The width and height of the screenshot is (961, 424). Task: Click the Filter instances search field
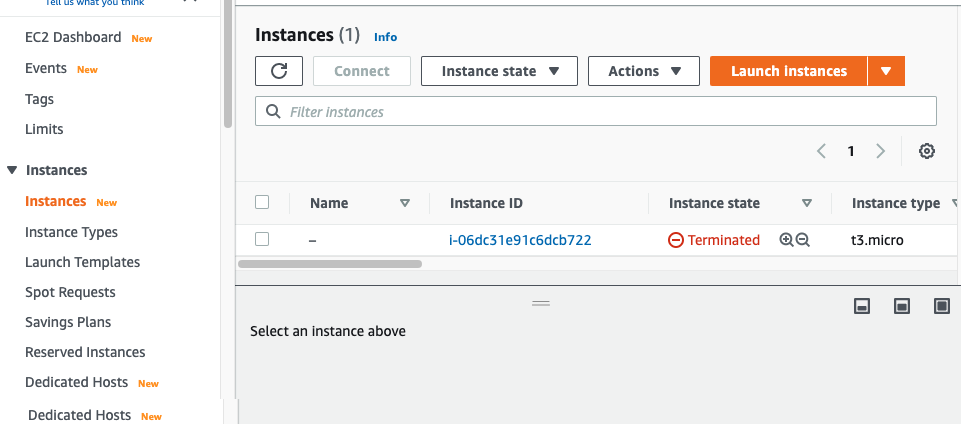(x=596, y=112)
